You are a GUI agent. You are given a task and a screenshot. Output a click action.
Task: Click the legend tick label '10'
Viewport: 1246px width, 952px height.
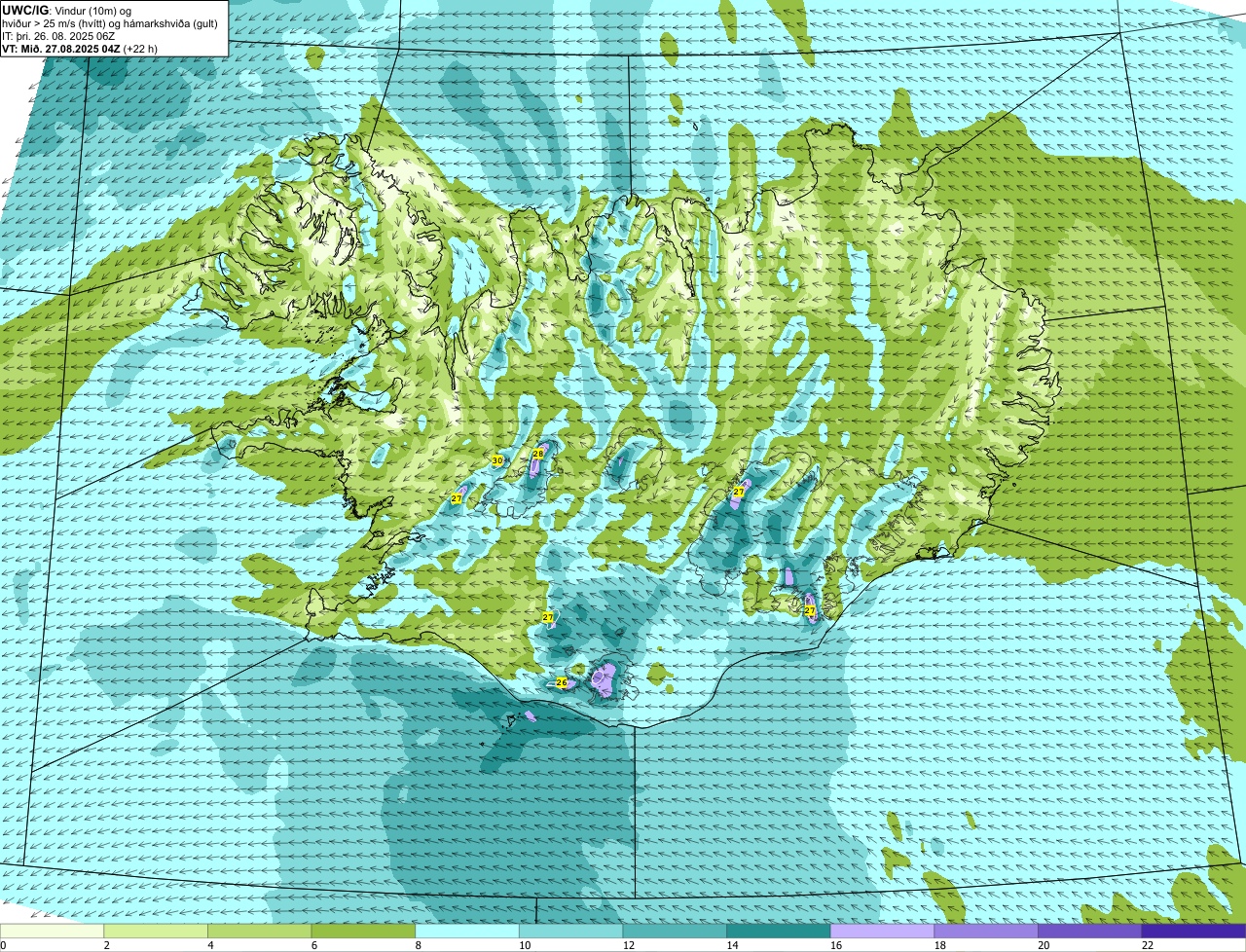(525, 945)
